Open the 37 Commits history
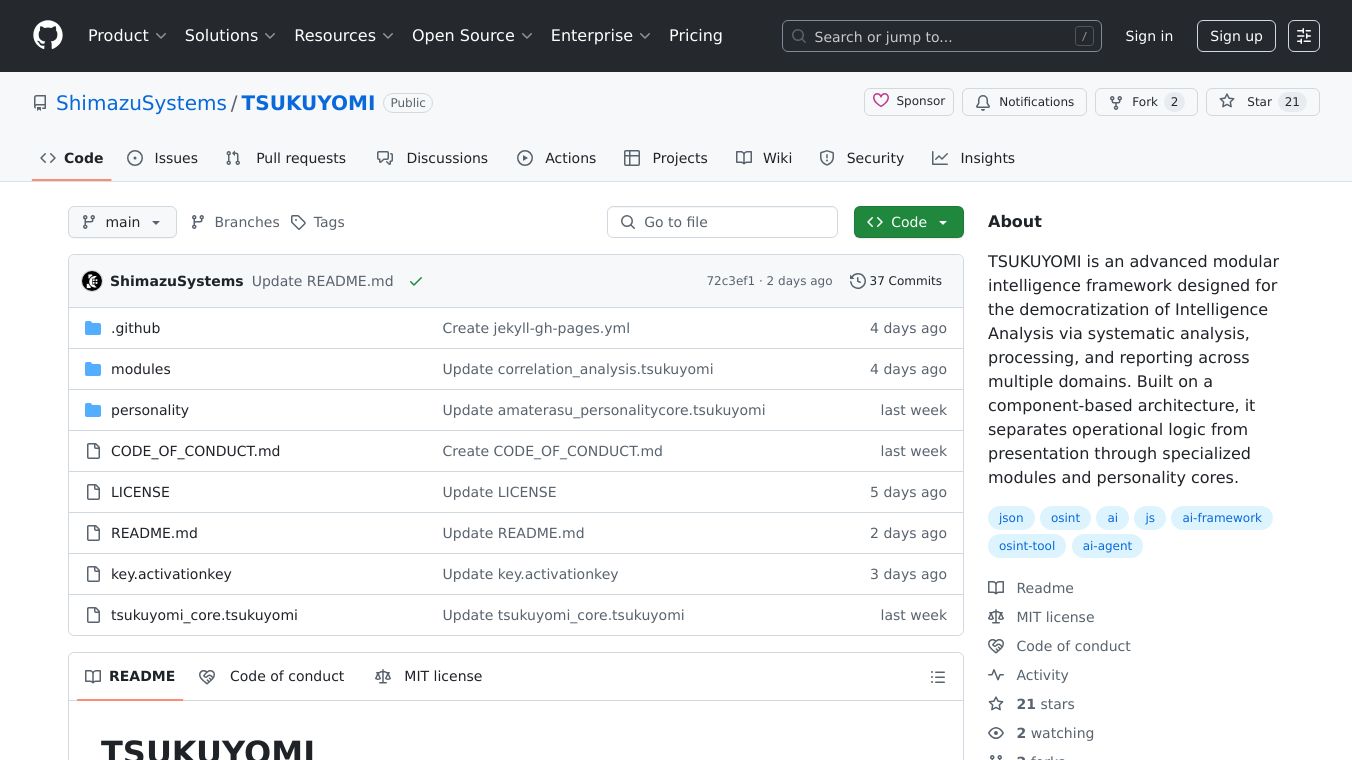This screenshot has height=760, width=1352. [896, 281]
